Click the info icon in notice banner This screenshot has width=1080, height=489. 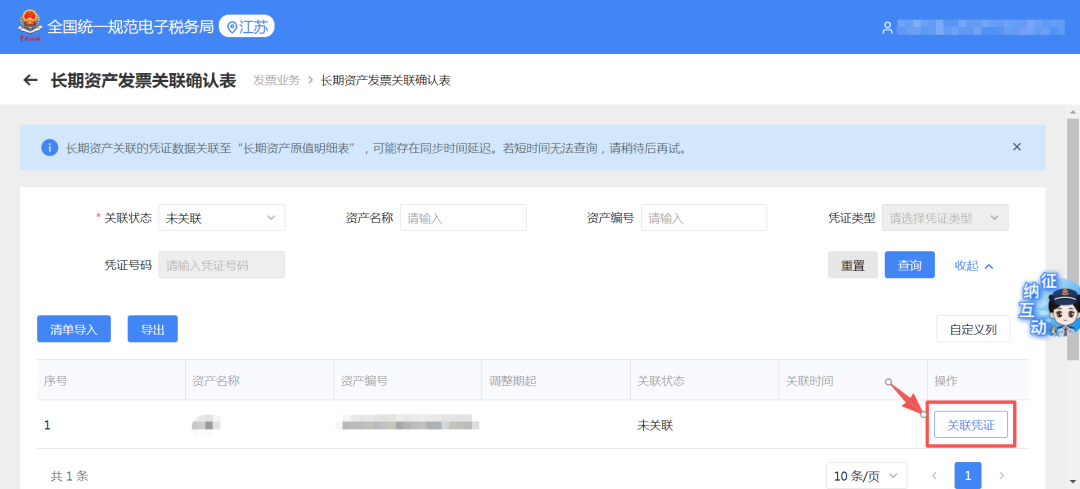click(49, 148)
